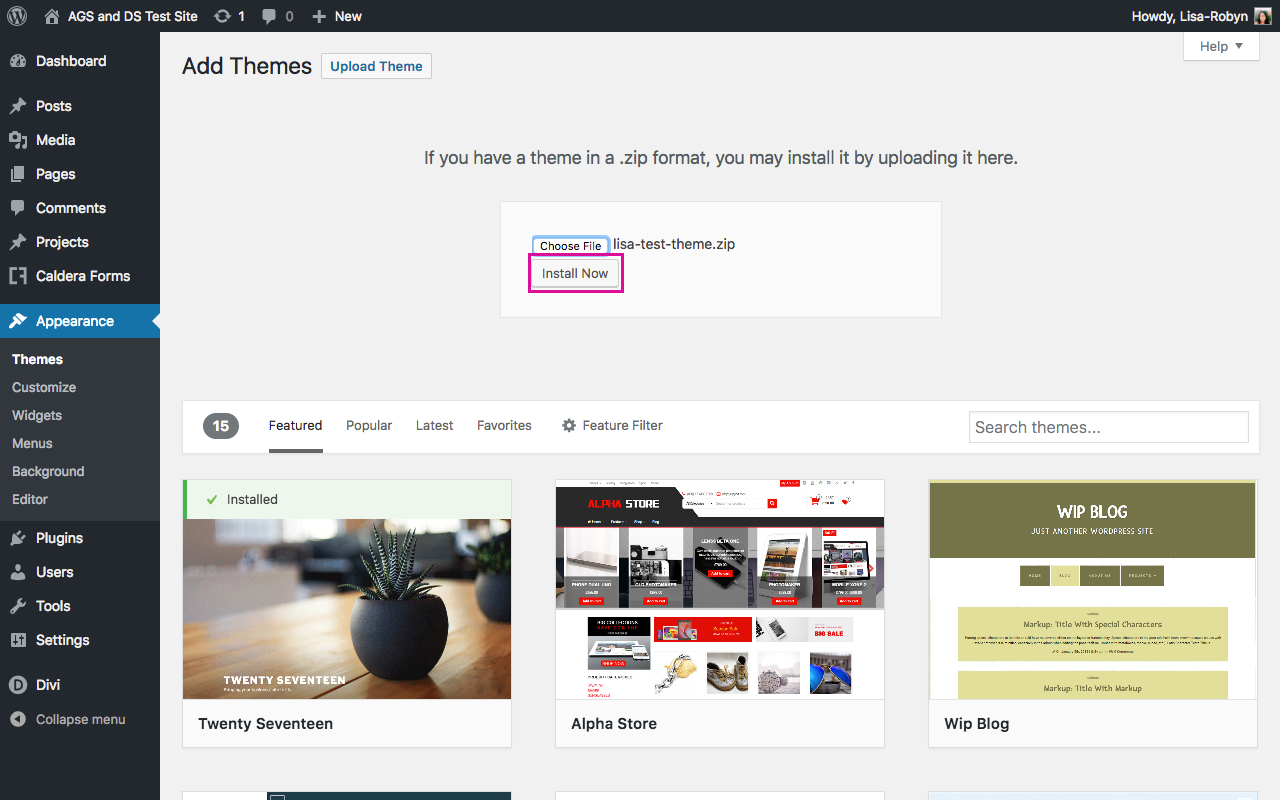1280x800 pixels.
Task: Open Posts menu label
Action: (54, 106)
